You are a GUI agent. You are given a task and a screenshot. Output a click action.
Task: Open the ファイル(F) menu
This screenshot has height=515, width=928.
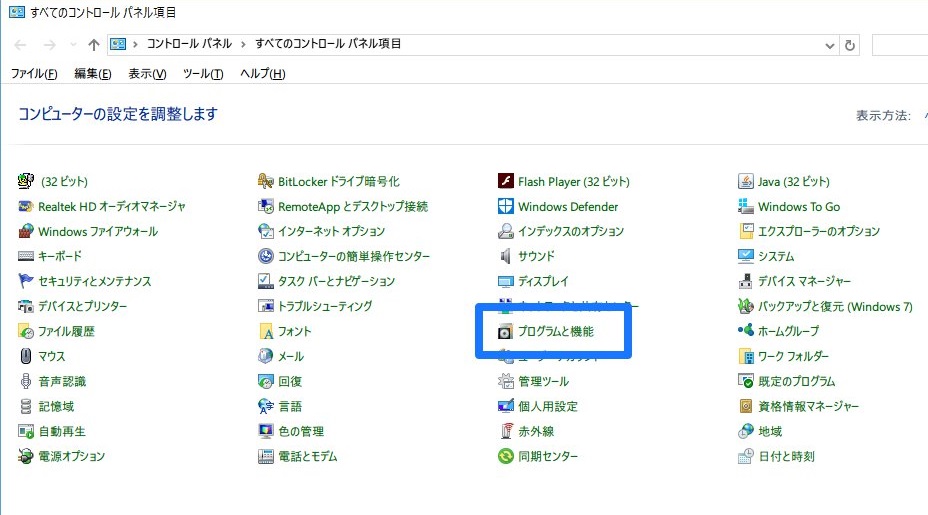(x=34, y=74)
